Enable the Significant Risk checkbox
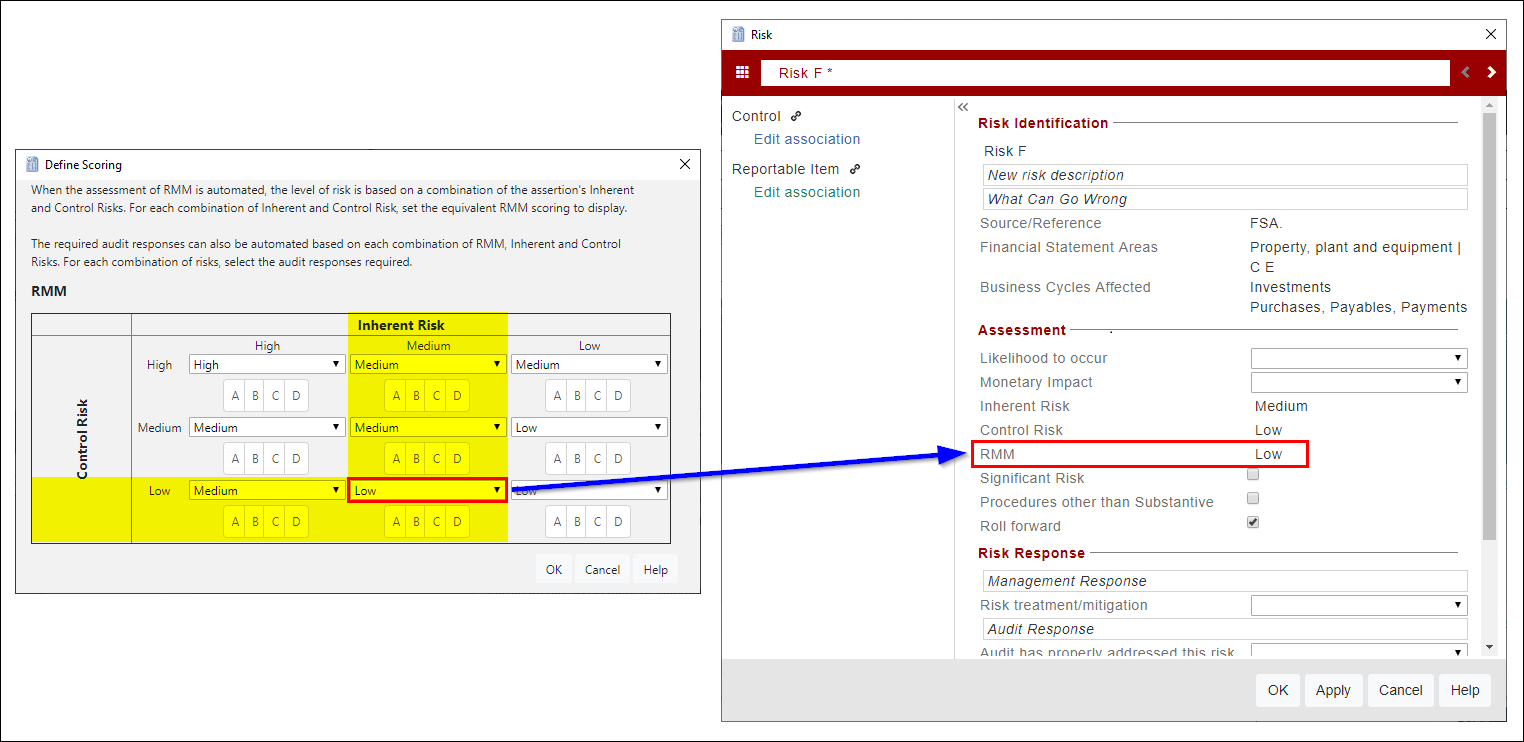Screen dimensions: 1524x742 click(1253, 474)
